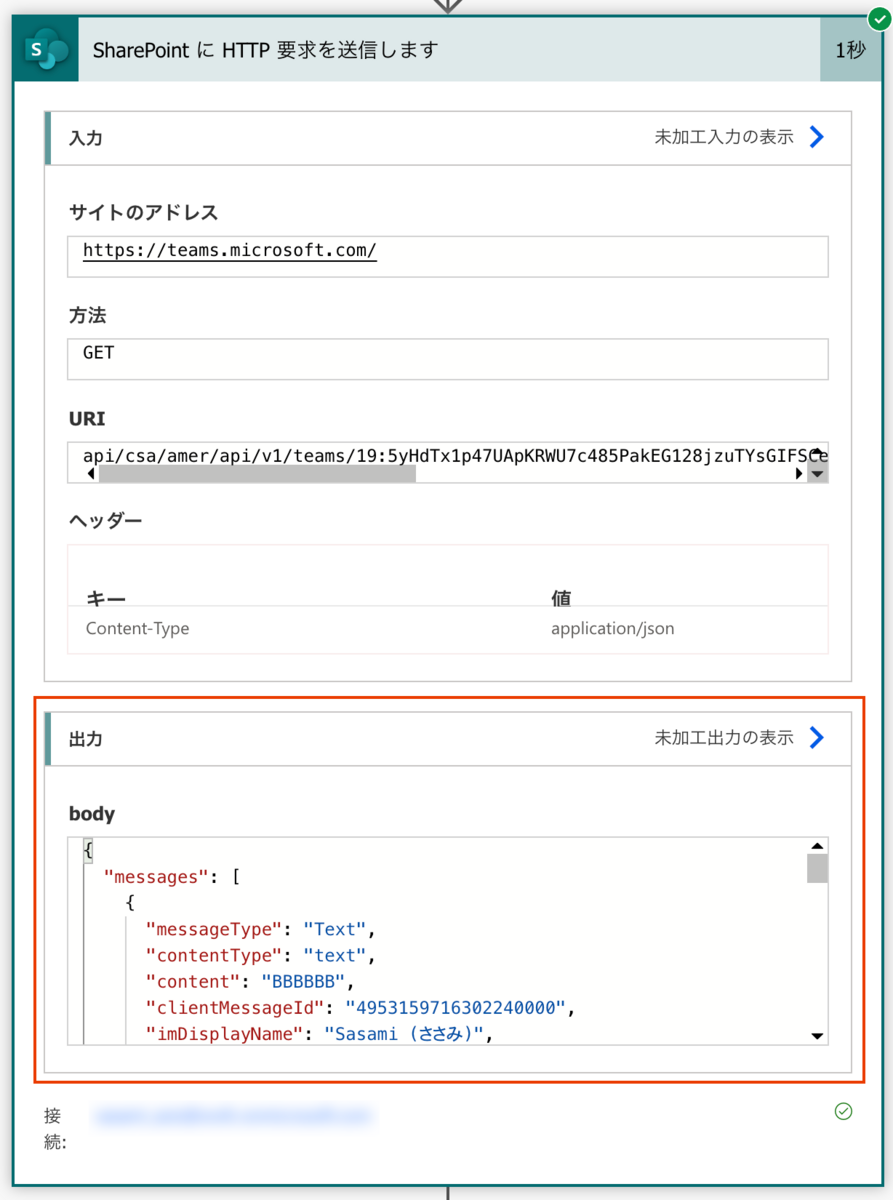Click the '"contentType"' JSON key in body
The width and height of the screenshot is (893, 1200).
pos(214,955)
